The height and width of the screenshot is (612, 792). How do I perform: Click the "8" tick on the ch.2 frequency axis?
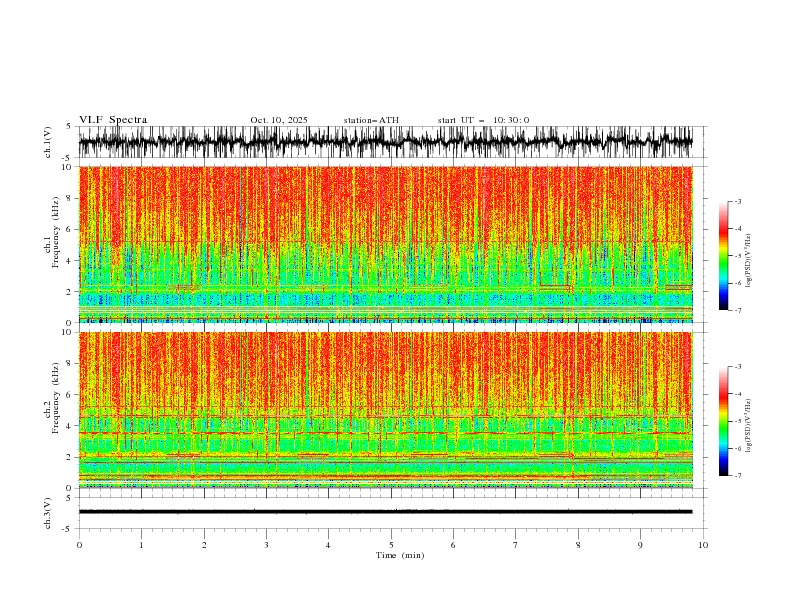(70, 364)
